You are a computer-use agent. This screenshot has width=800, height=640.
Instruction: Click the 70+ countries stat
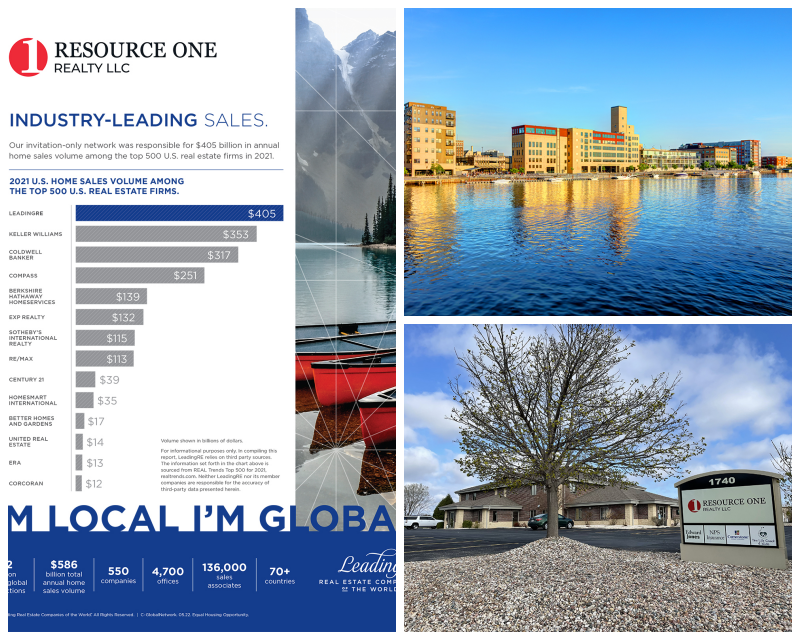click(280, 575)
